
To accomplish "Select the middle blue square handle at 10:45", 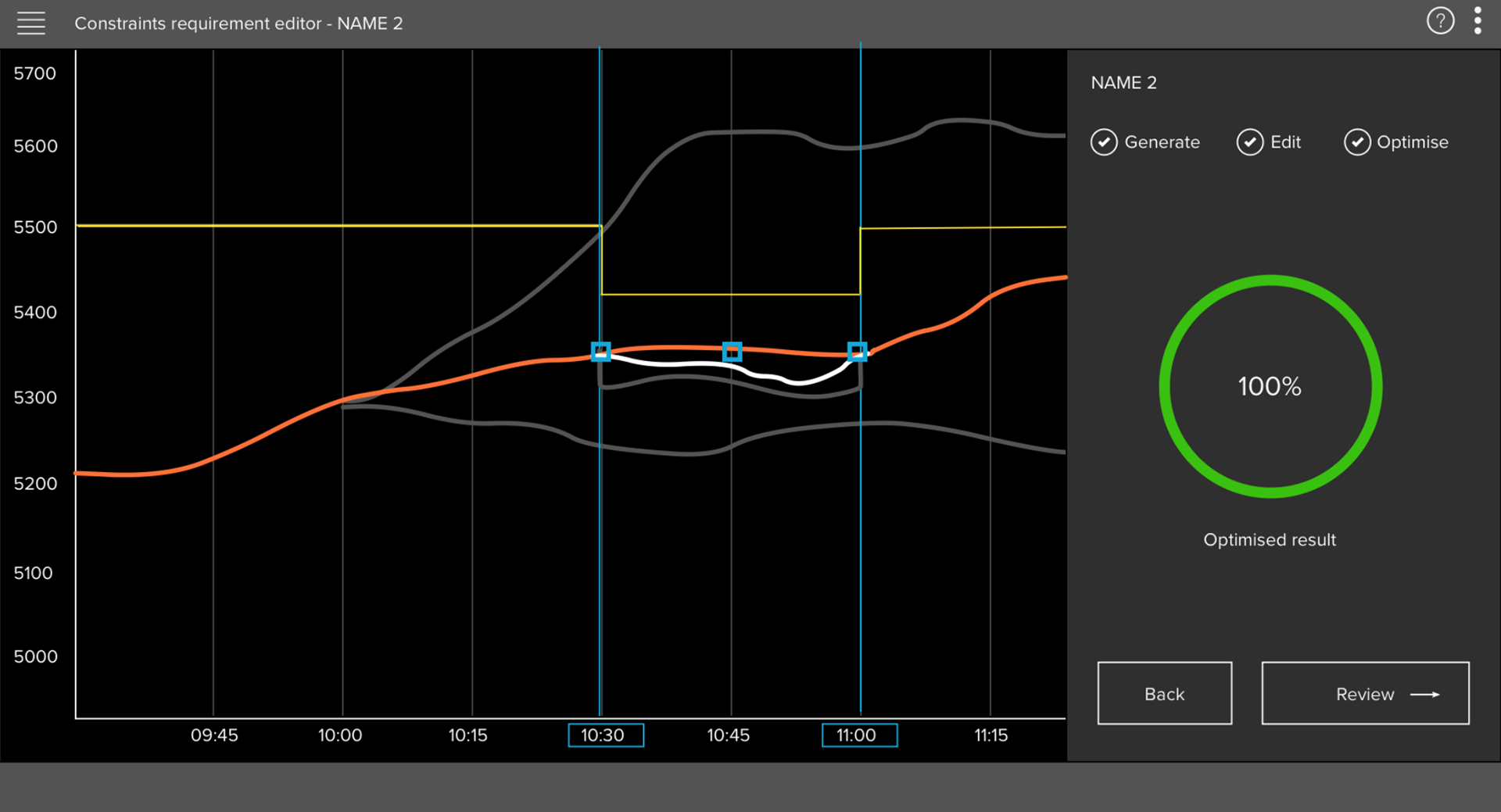I will pyautogui.click(x=732, y=352).
